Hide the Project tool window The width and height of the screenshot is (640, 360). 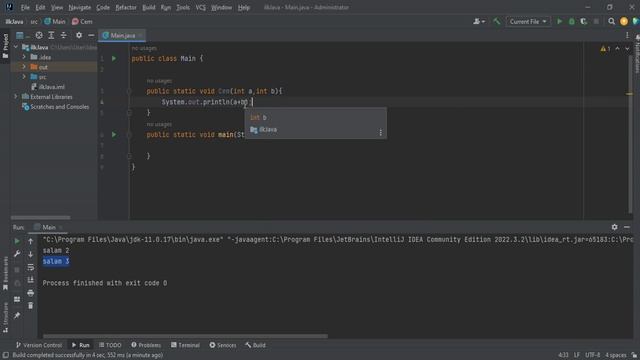click(91, 36)
